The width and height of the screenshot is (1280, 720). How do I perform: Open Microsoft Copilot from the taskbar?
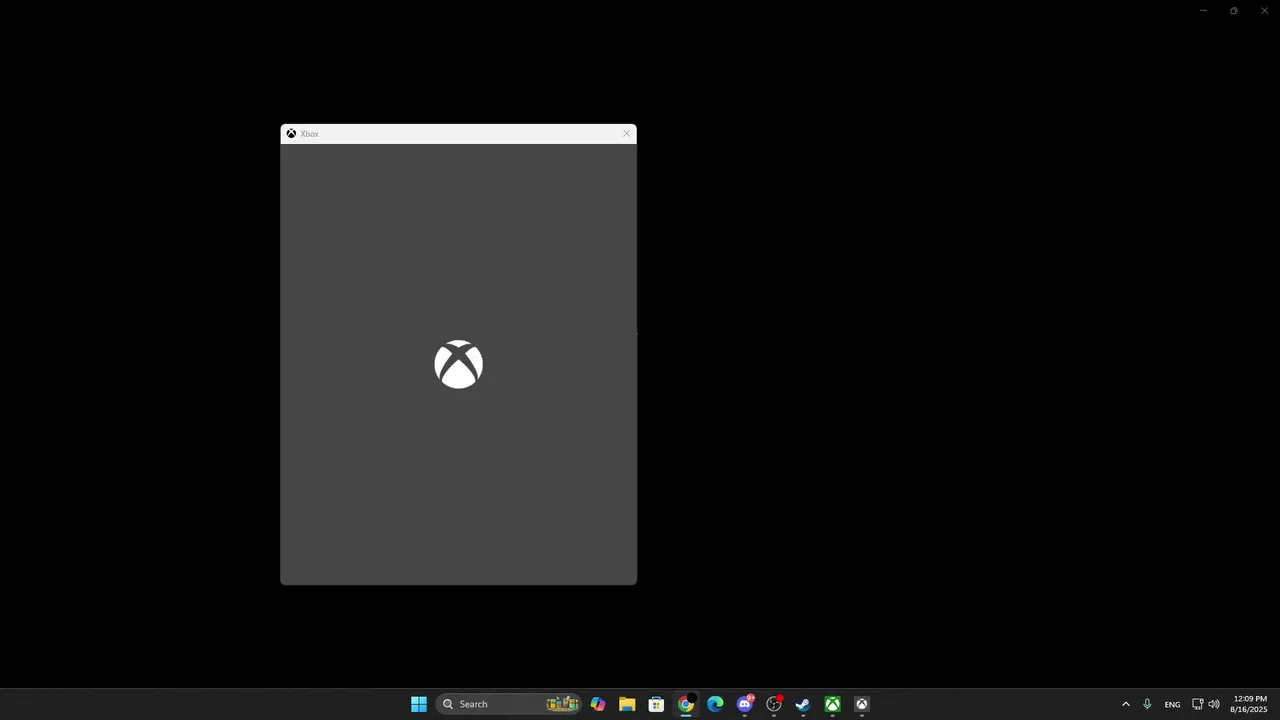tap(598, 704)
